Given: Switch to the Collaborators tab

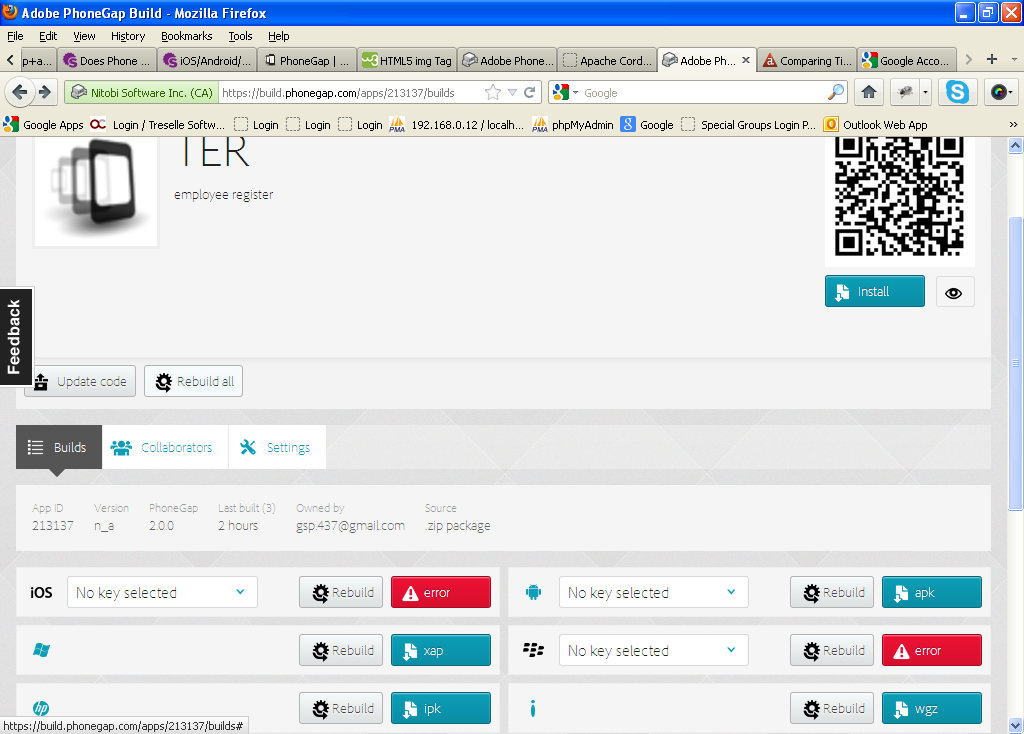Looking at the screenshot, I should tap(164, 448).
